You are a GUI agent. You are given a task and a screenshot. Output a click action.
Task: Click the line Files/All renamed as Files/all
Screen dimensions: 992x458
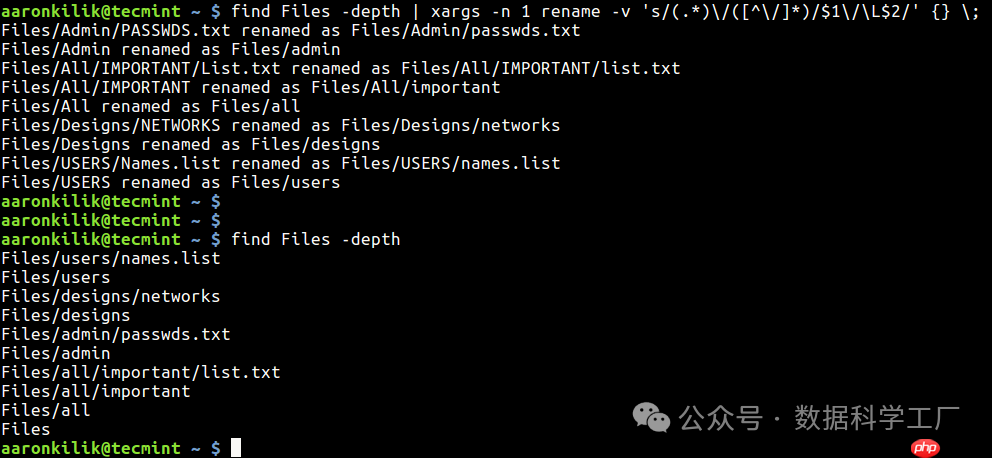click(151, 106)
